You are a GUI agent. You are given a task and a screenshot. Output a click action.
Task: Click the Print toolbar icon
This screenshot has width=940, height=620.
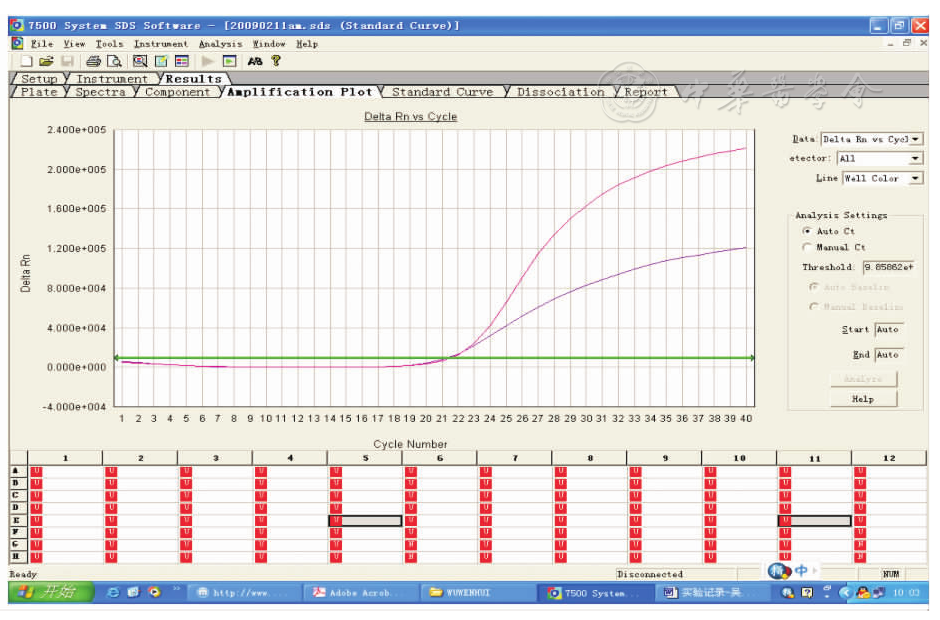click(x=93, y=61)
